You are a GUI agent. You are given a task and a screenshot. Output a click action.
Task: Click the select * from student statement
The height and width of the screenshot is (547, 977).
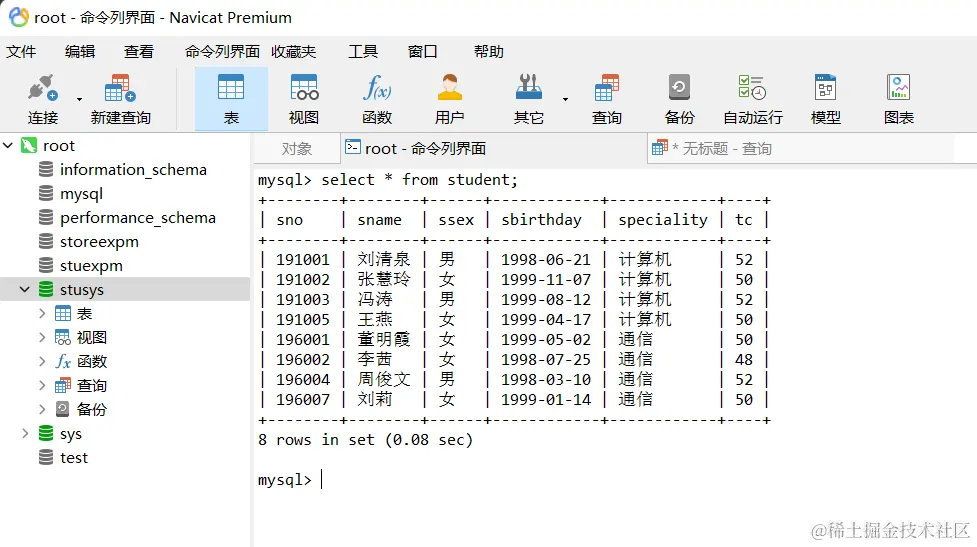click(419, 180)
